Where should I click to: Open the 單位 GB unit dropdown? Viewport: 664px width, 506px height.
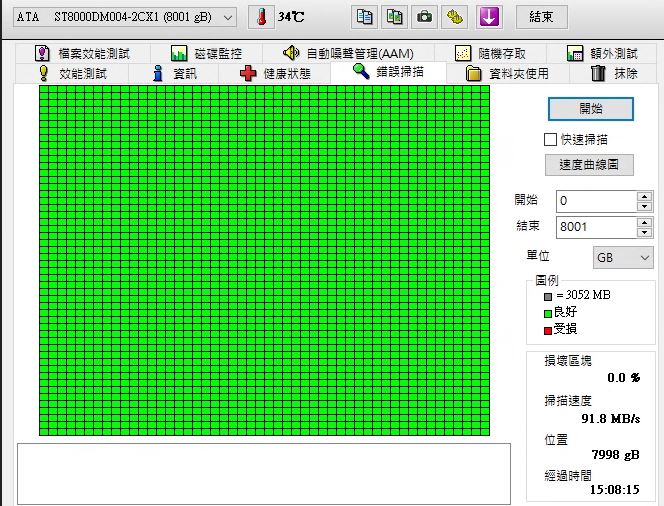tap(623, 257)
